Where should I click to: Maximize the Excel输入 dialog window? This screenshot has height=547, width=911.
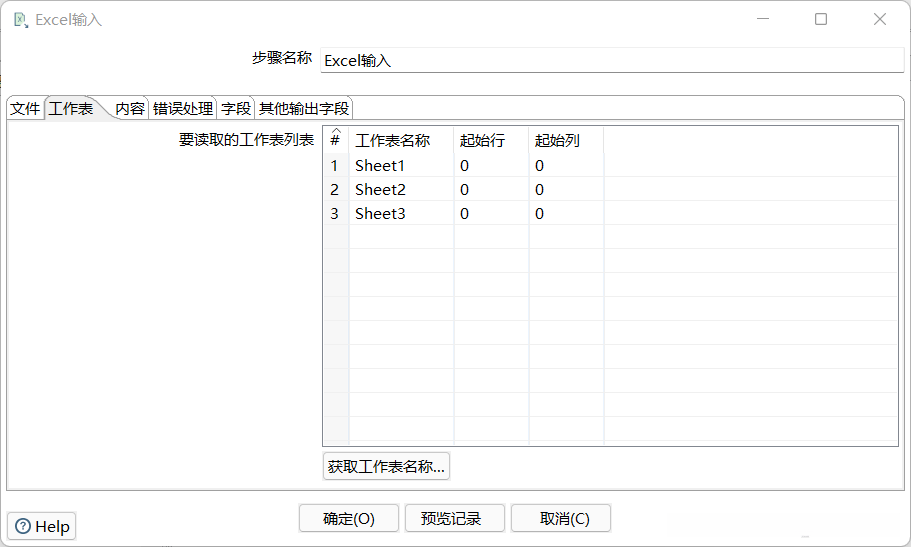tap(821, 19)
